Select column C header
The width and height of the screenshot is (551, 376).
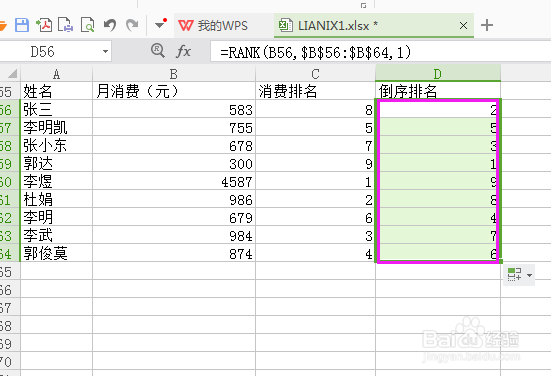tap(315, 73)
